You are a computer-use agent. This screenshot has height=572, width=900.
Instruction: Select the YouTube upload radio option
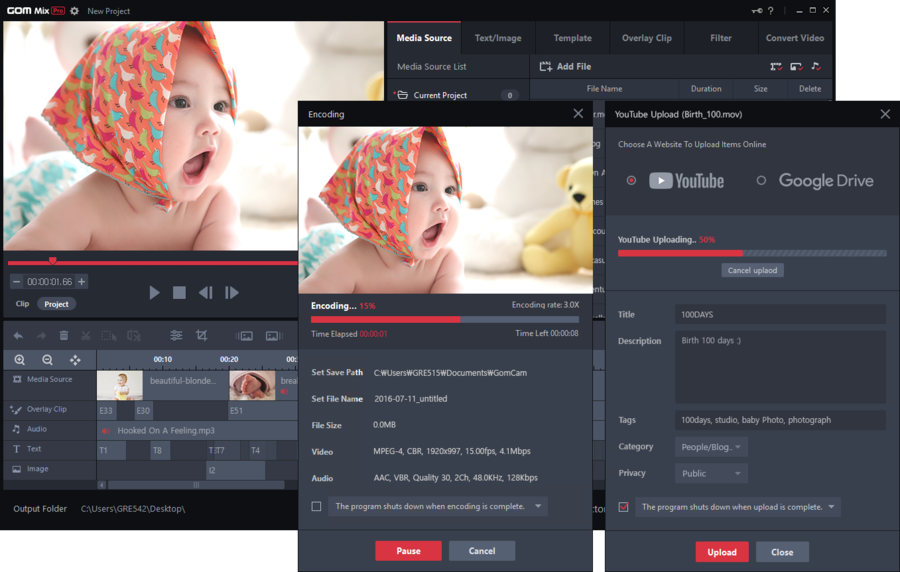tap(631, 181)
